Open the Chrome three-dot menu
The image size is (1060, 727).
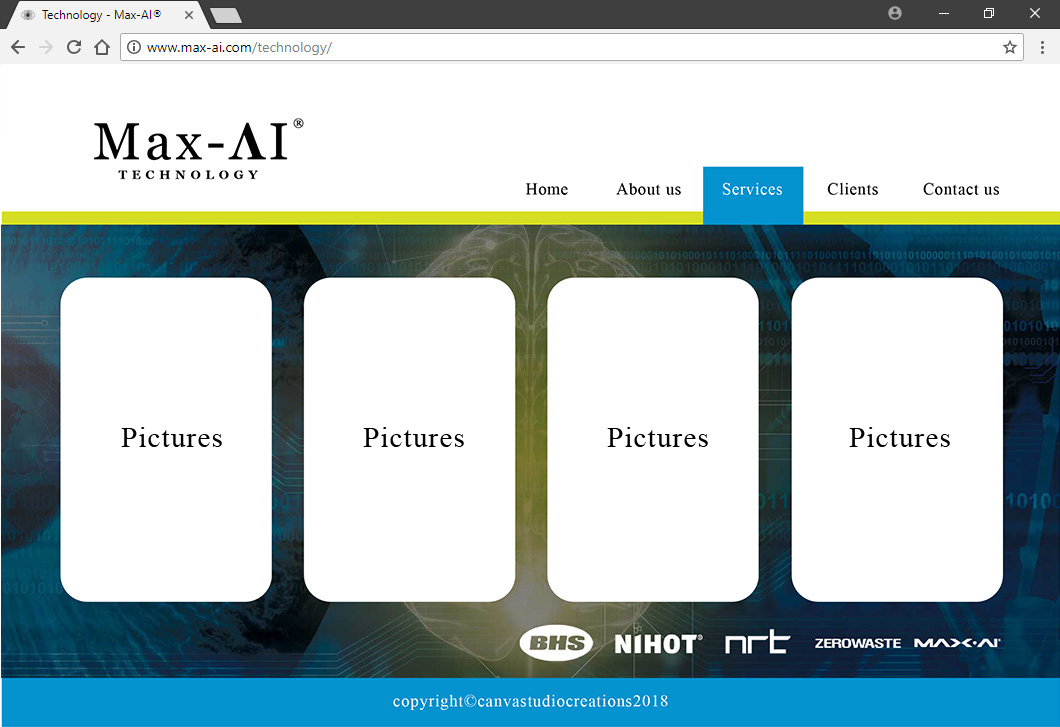[x=1043, y=46]
